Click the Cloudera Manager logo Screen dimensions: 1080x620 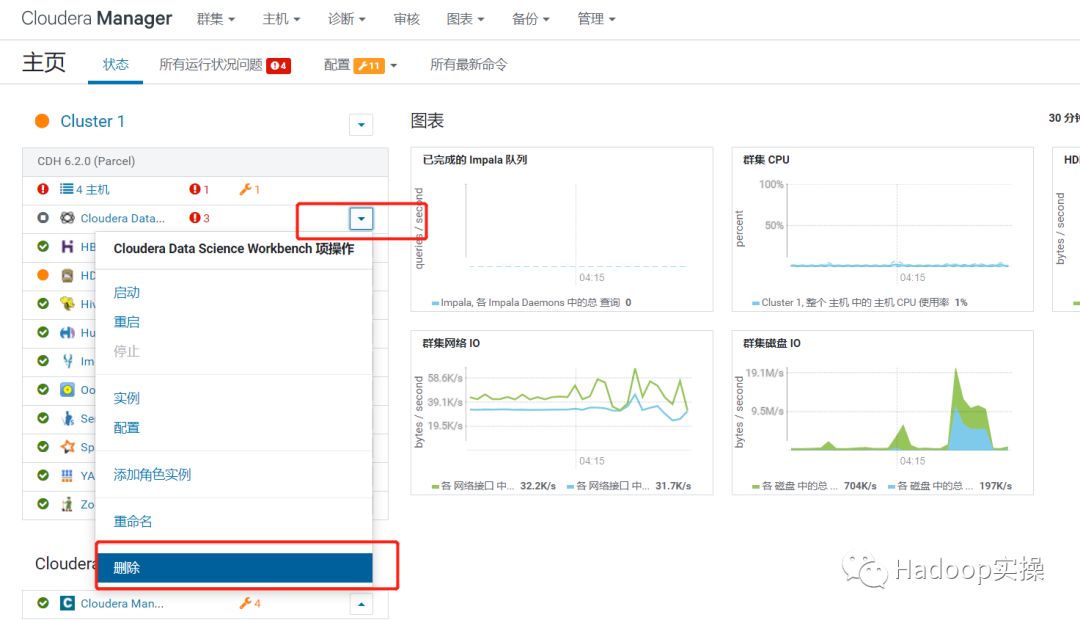click(x=96, y=19)
